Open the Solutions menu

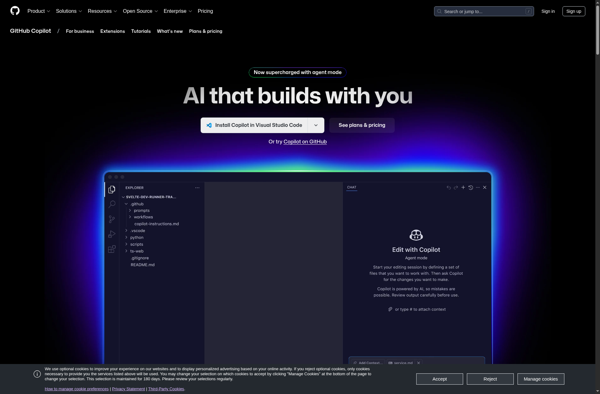[x=69, y=11]
